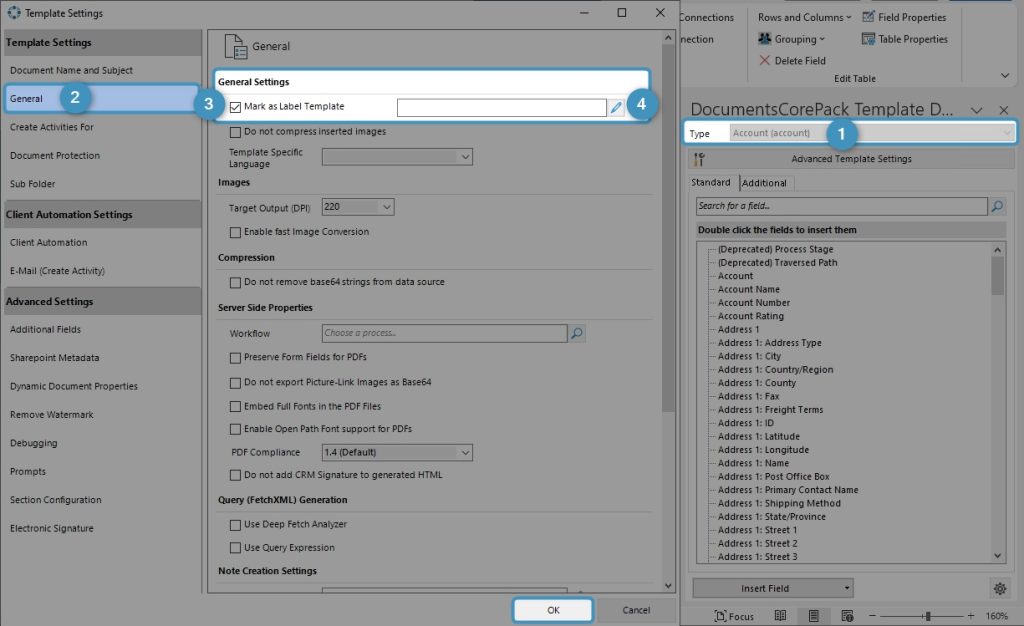Click the field search magnifier icon

point(997,206)
